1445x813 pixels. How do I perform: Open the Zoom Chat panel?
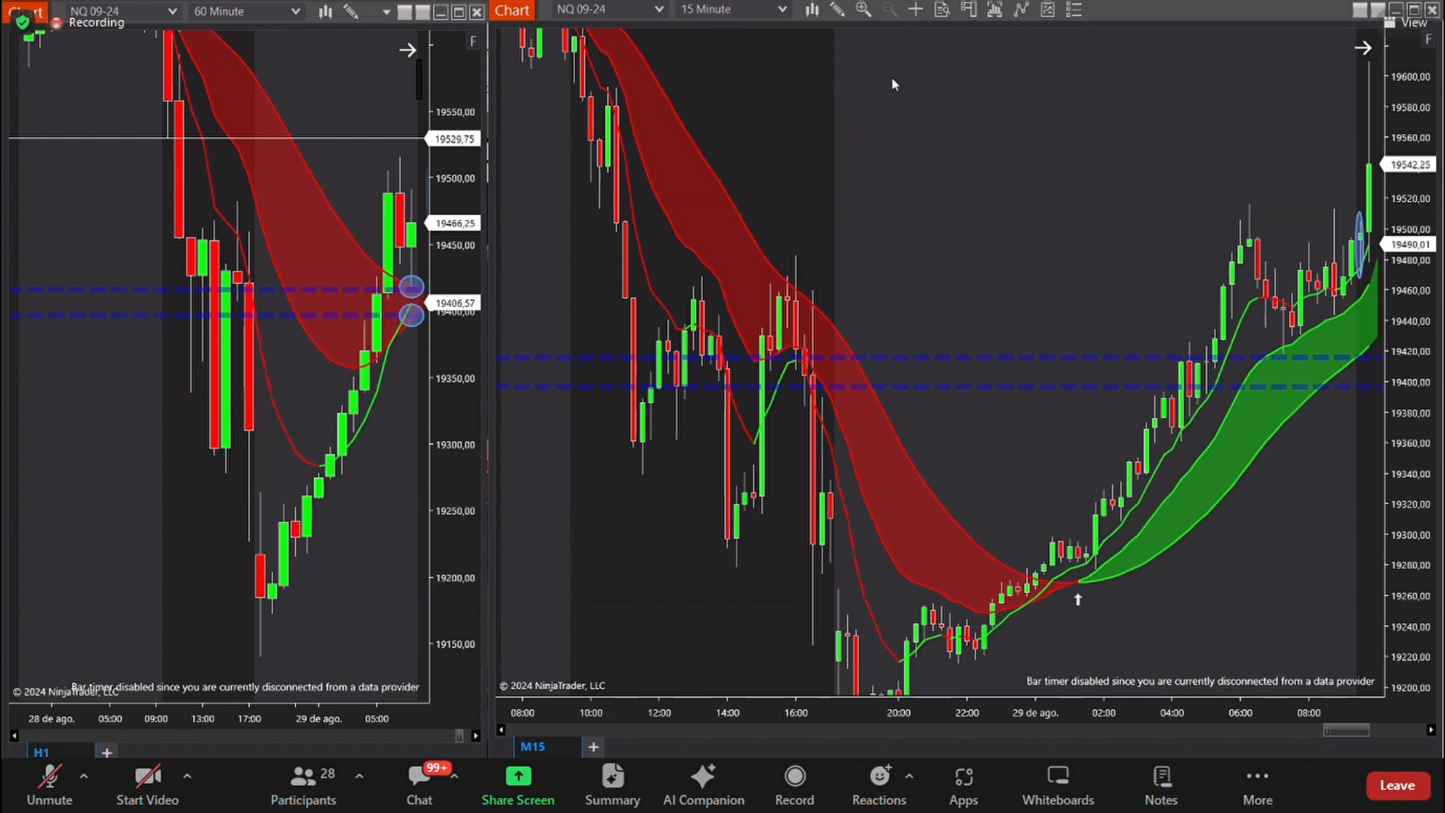pyautogui.click(x=419, y=786)
